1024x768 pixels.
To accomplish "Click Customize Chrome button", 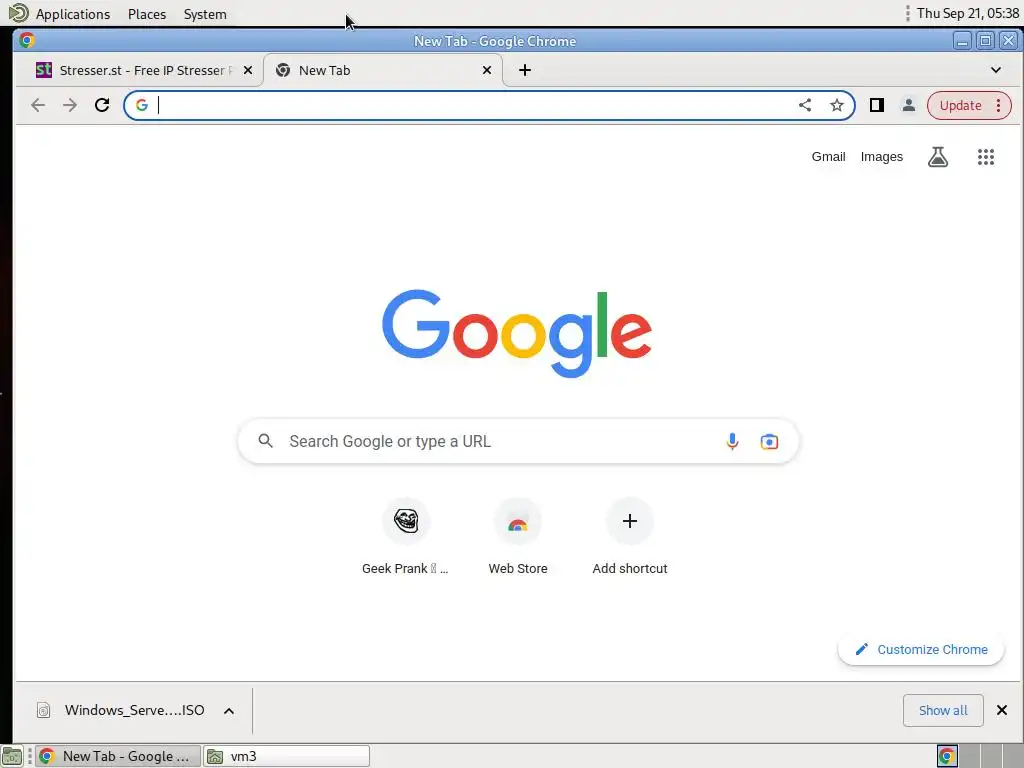I will 921,649.
